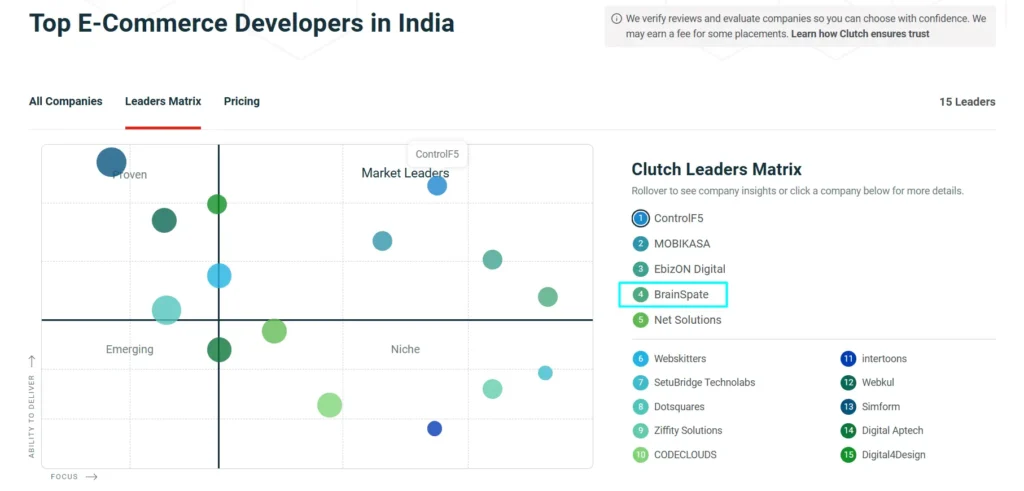Click the dark green Digital Aptech bubble in Proven
The height and width of the screenshot is (491, 1024).
tap(165, 221)
